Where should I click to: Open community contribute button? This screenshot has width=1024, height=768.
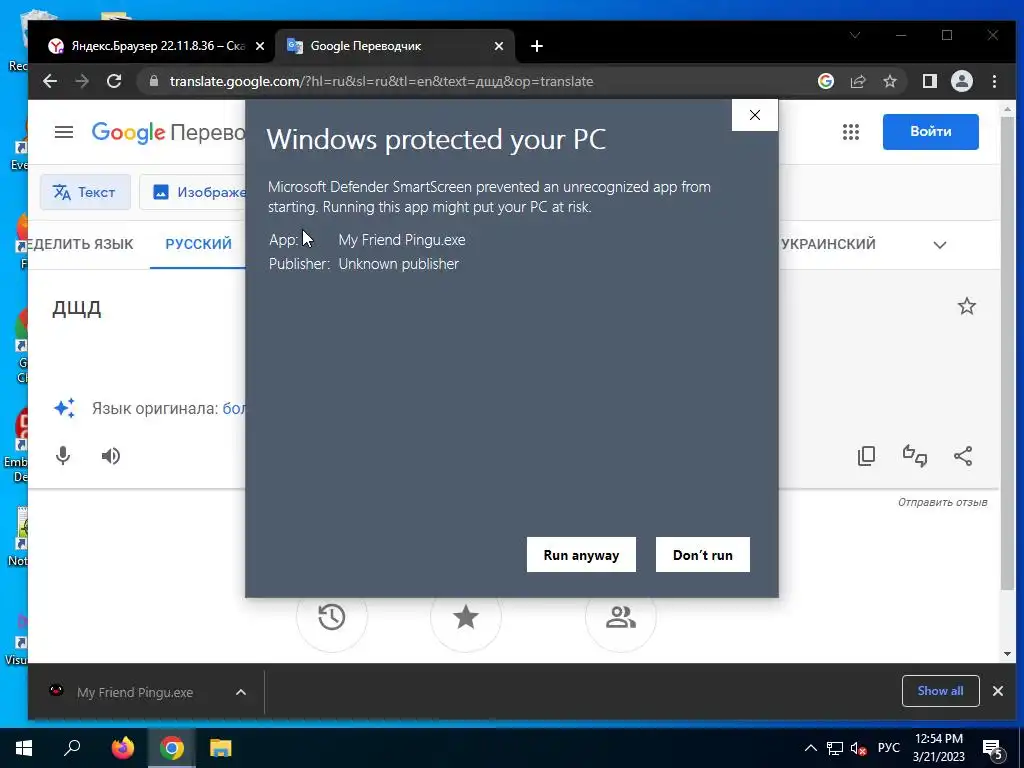tap(620, 616)
